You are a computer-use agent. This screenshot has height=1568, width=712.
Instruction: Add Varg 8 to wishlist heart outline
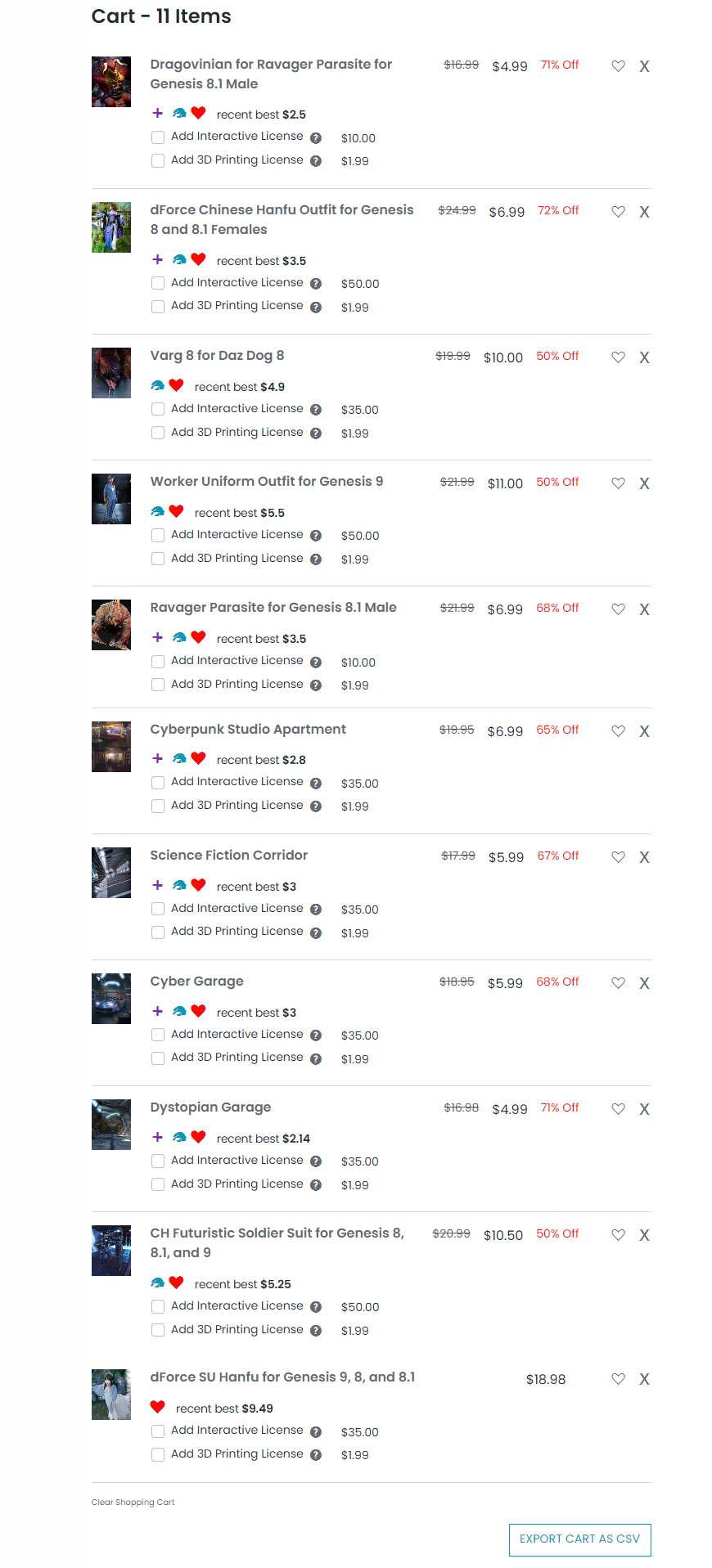coord(618,357)
